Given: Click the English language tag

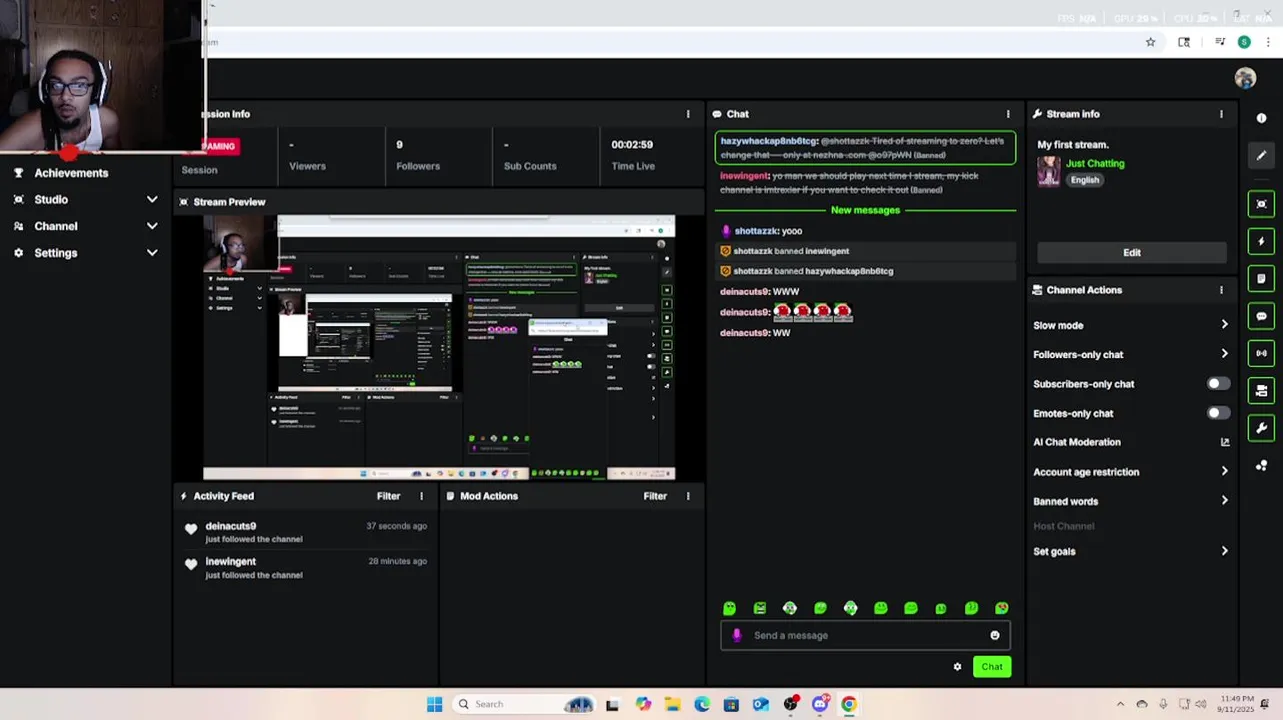Looking at the screenshot, I should pyautogui.click(x=1084, y=180).
